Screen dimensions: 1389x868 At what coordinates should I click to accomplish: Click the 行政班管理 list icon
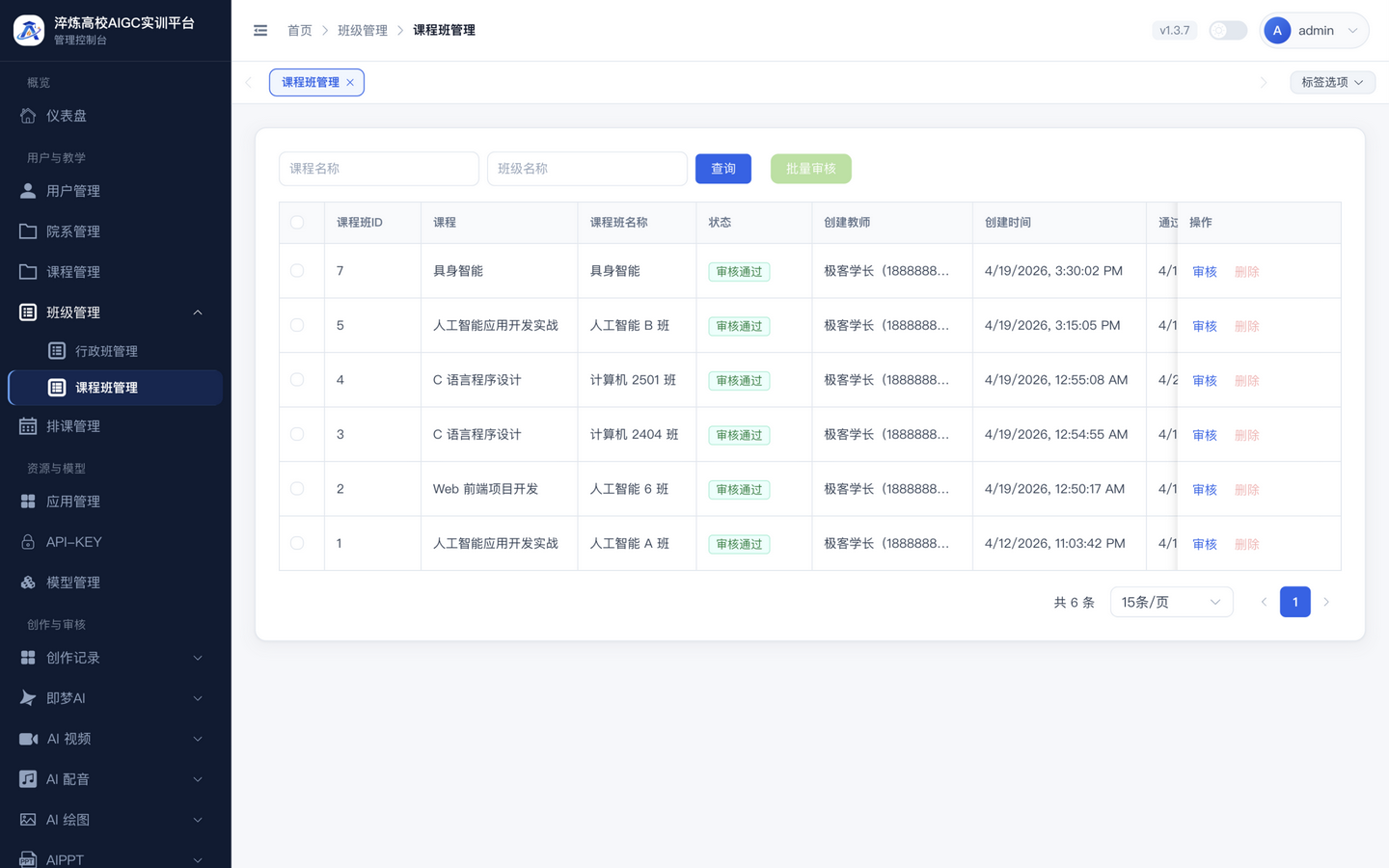pyautogui.click(x=57, y=351)
